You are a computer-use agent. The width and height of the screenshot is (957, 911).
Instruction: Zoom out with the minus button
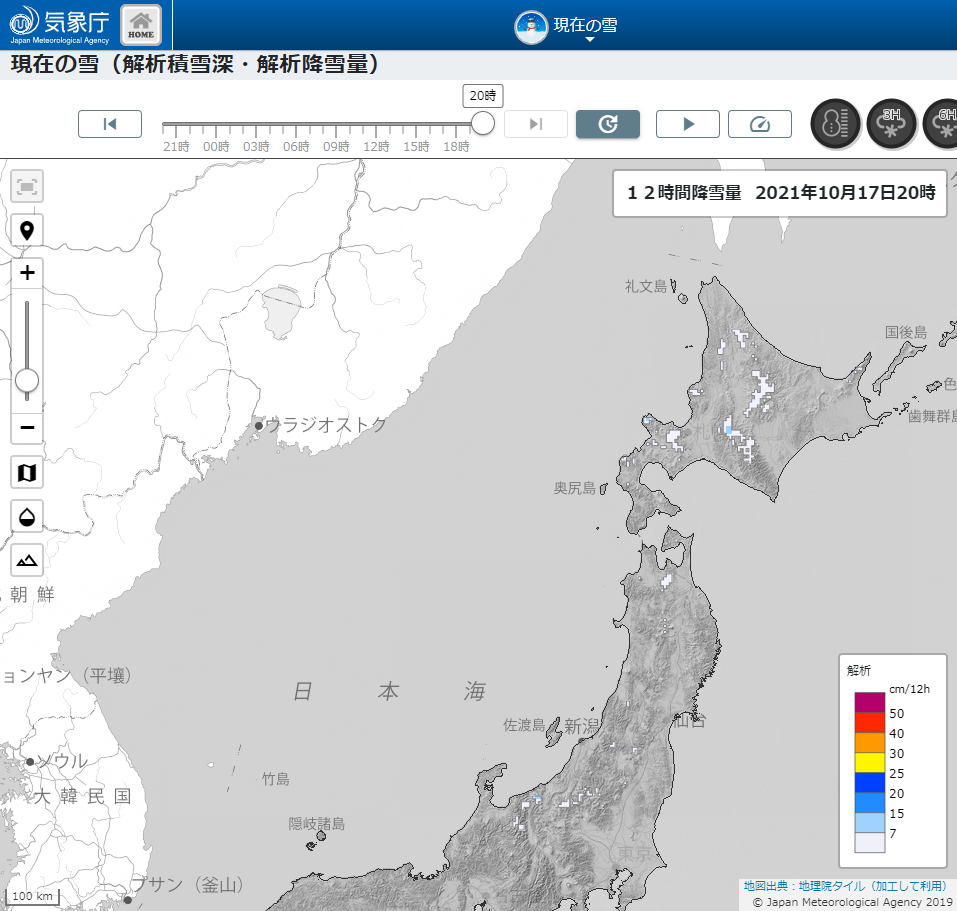pyautogui.click(x=27, y=428)
